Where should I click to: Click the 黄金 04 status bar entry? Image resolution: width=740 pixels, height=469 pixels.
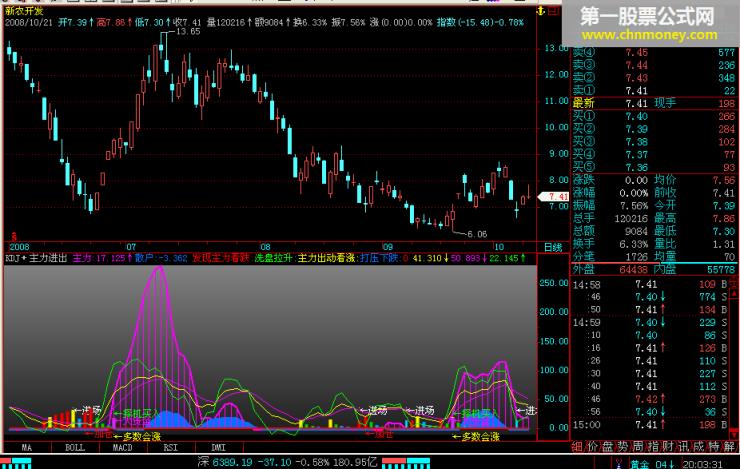pos(652,464)
